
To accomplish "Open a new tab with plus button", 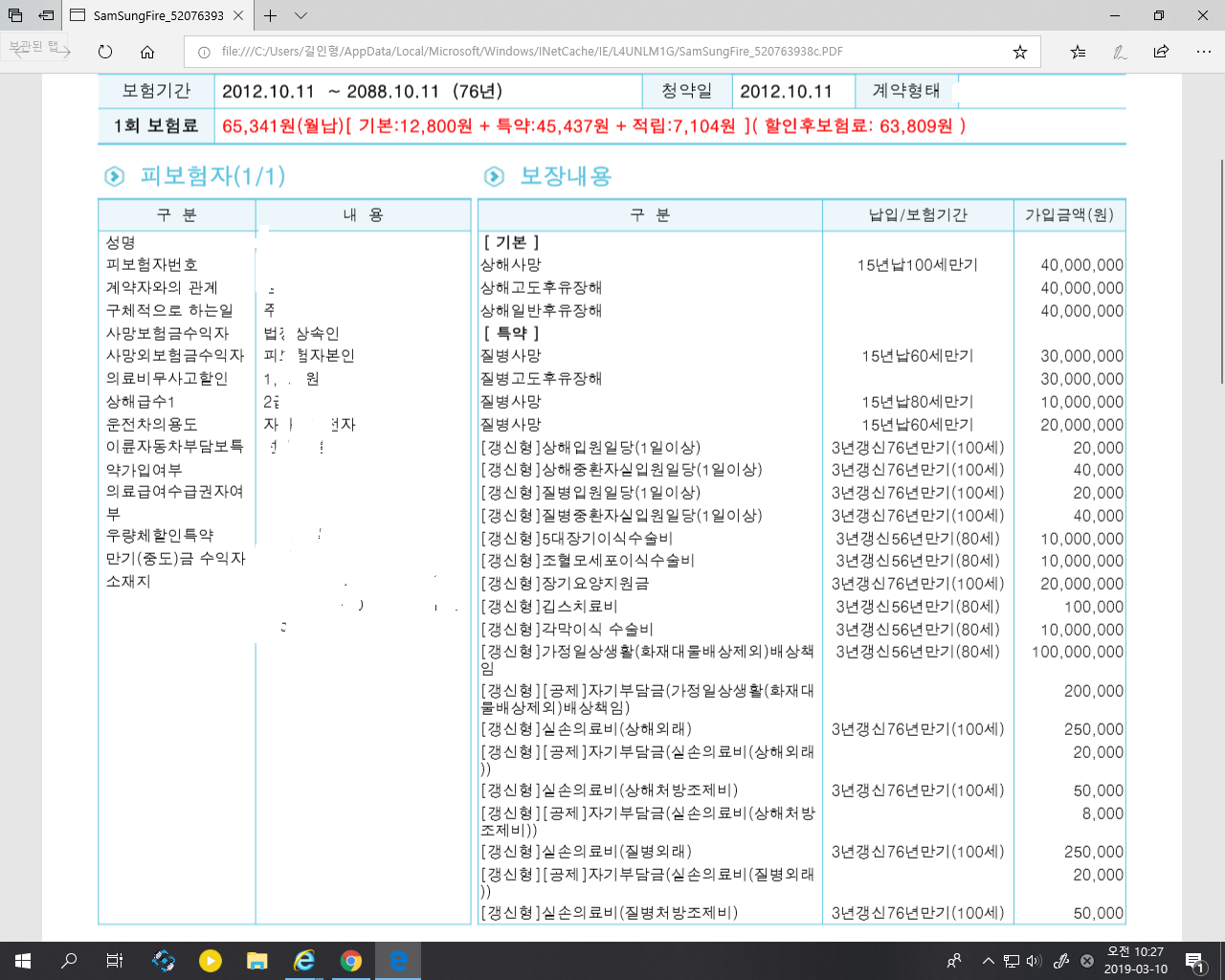I will [x=271, y=15].
